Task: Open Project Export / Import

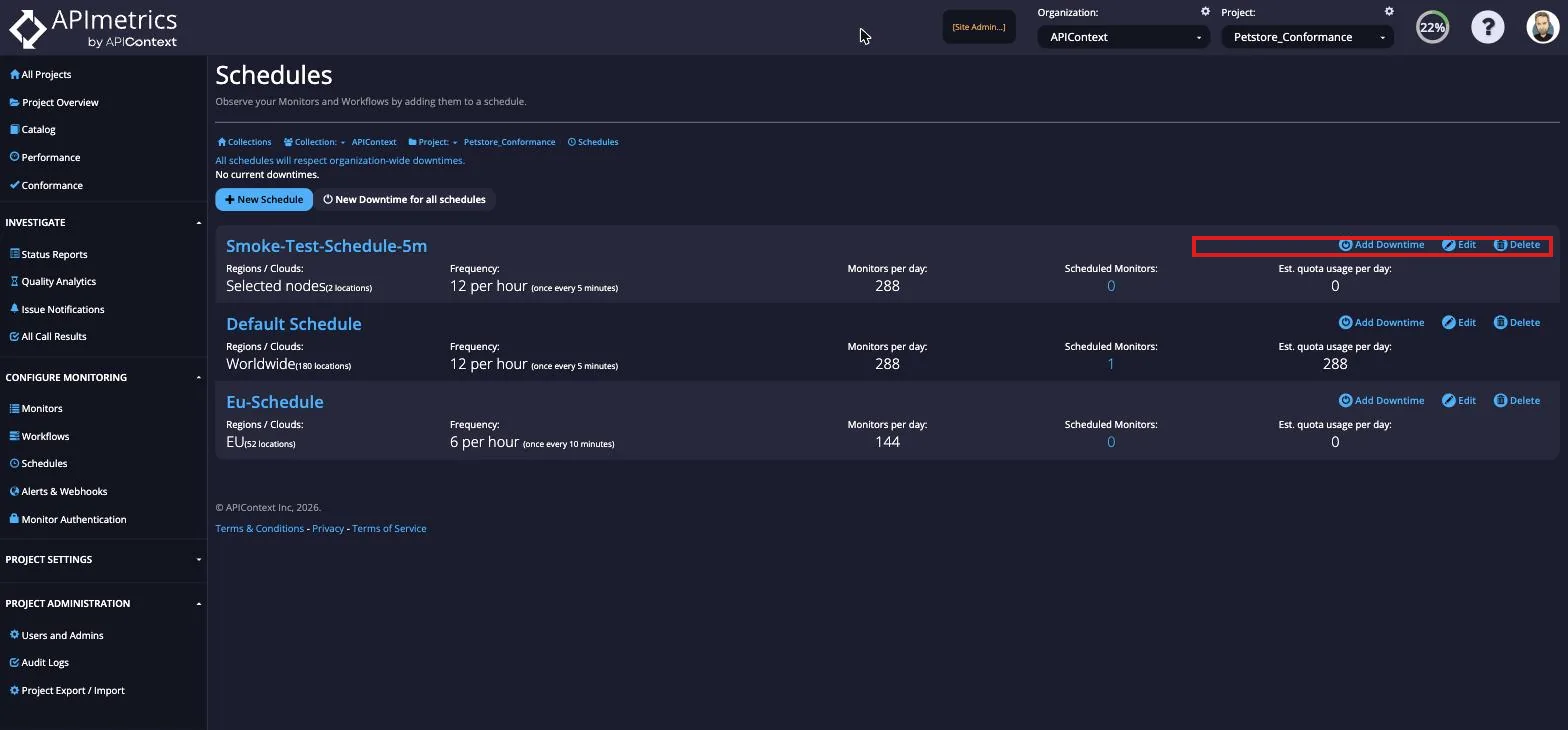Action: 67,690
